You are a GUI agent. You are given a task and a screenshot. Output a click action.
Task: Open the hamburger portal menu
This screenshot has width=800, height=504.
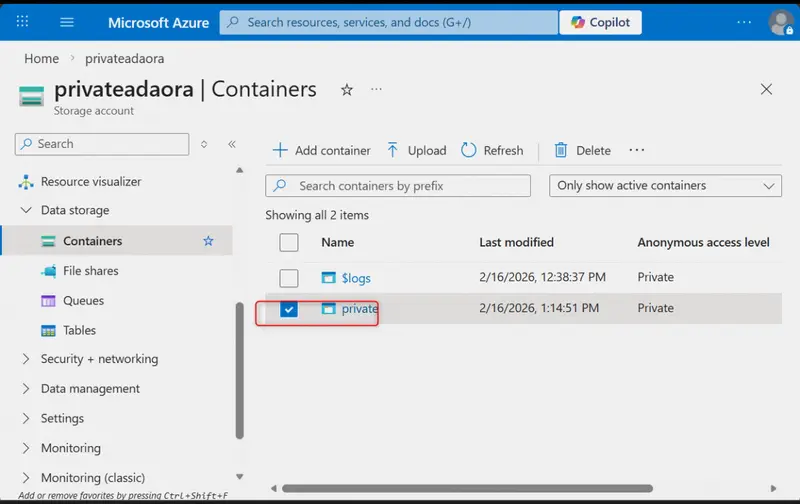(67, 22)
